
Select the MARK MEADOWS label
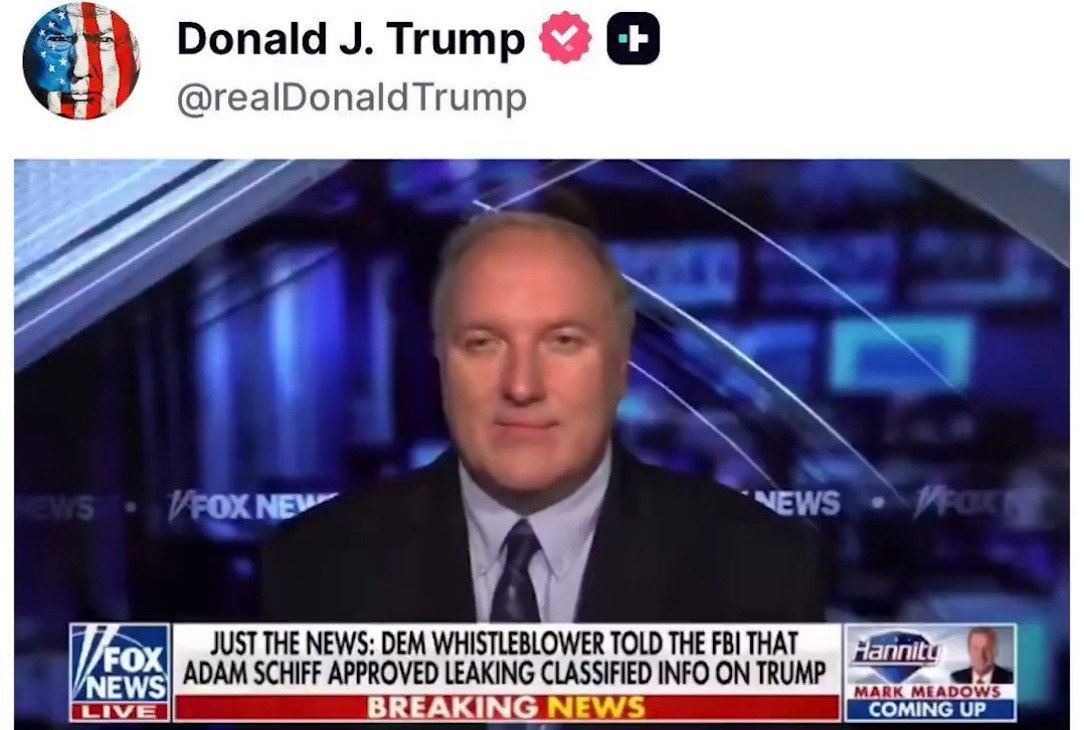click(926, 691)
